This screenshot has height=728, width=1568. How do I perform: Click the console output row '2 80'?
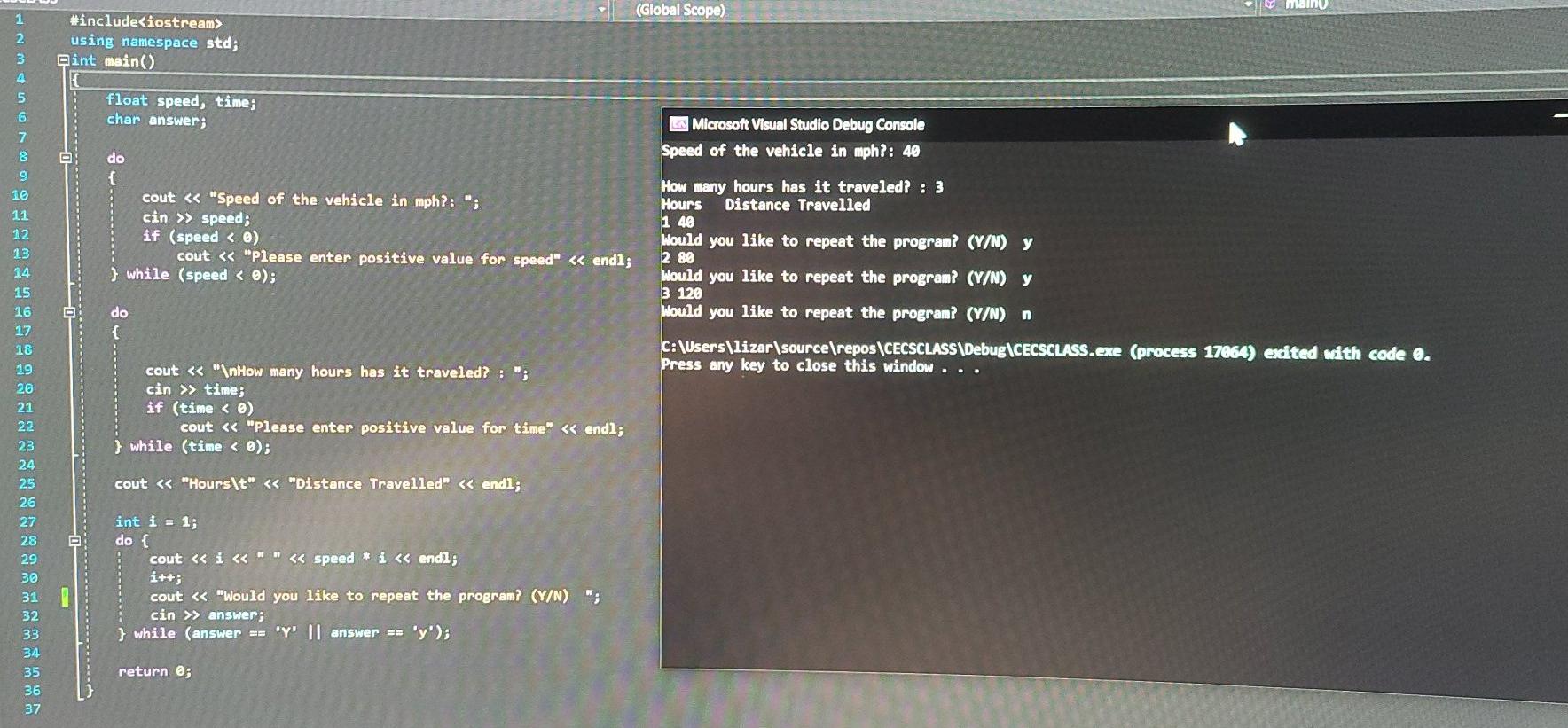coord(678,258)
